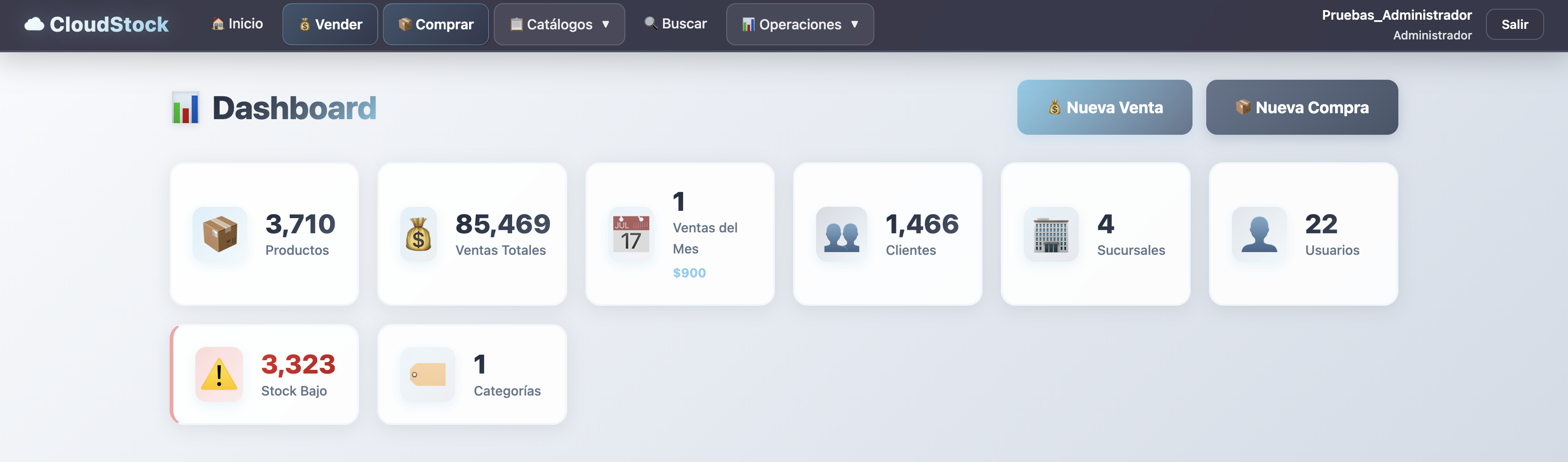Open the Catálogos dropdown arrow

606,25
